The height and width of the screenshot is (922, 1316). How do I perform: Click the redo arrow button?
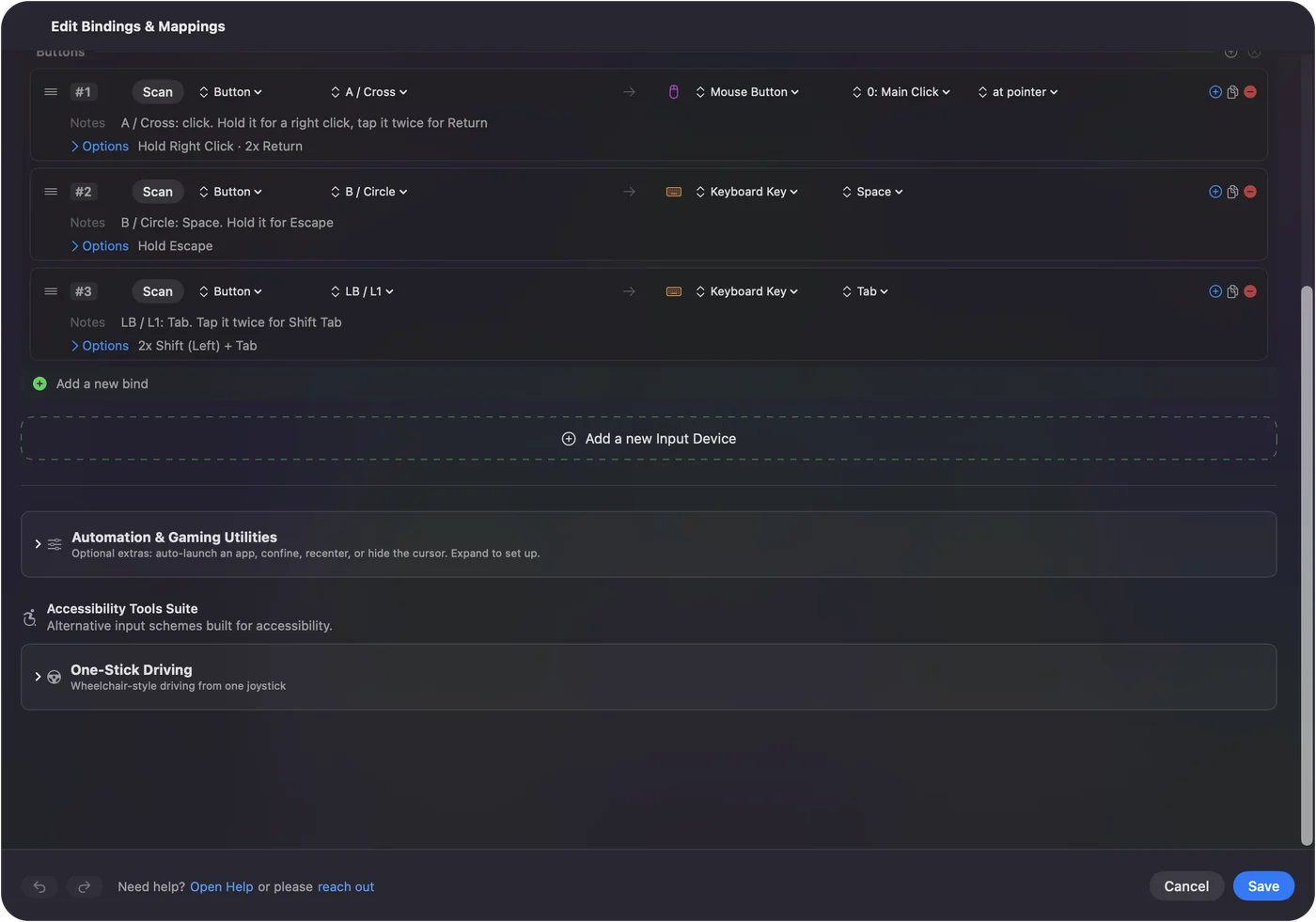84,886
